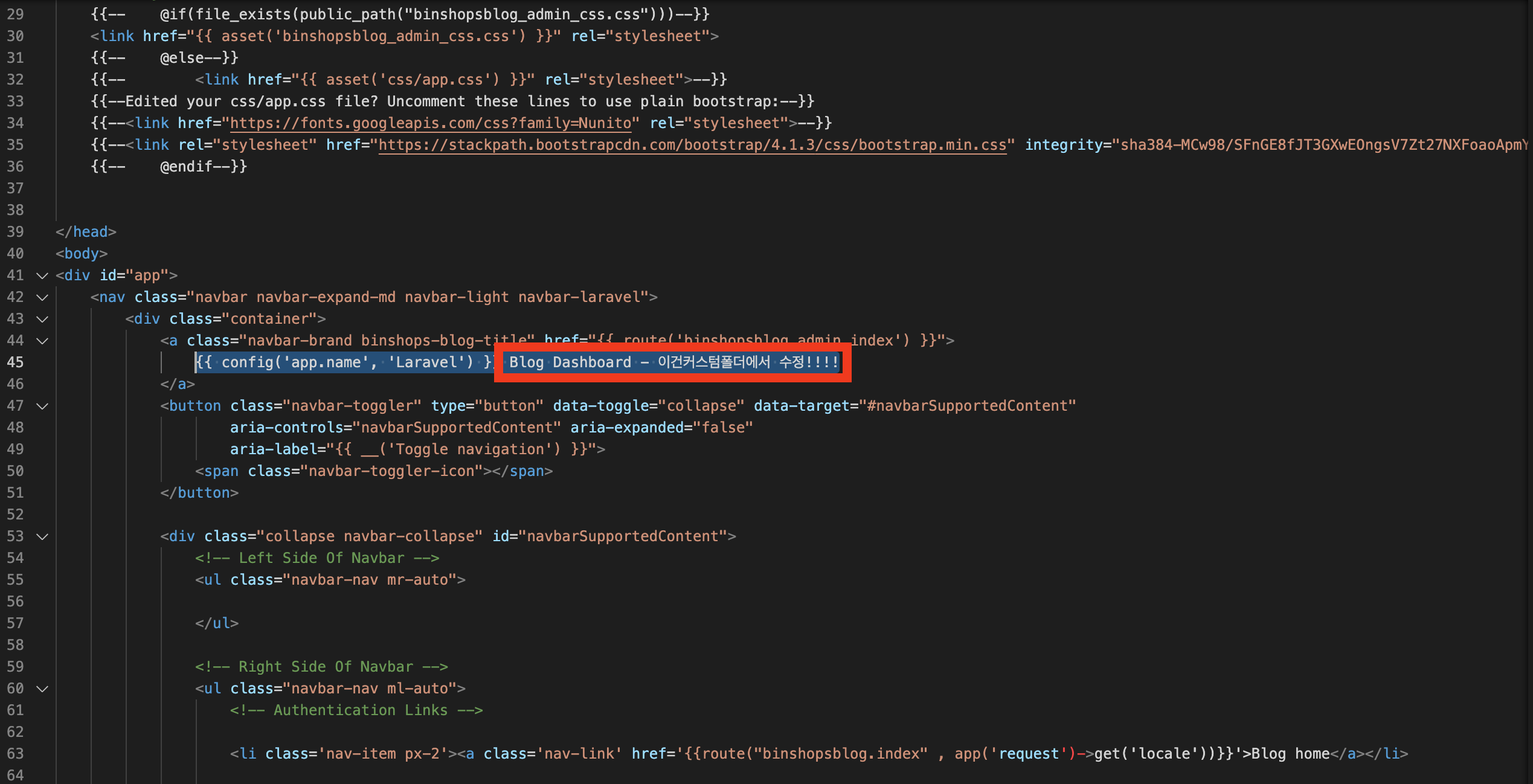Click the closing head tag
The height and width of the screenshot is (784, 1533).
point(86,232)
